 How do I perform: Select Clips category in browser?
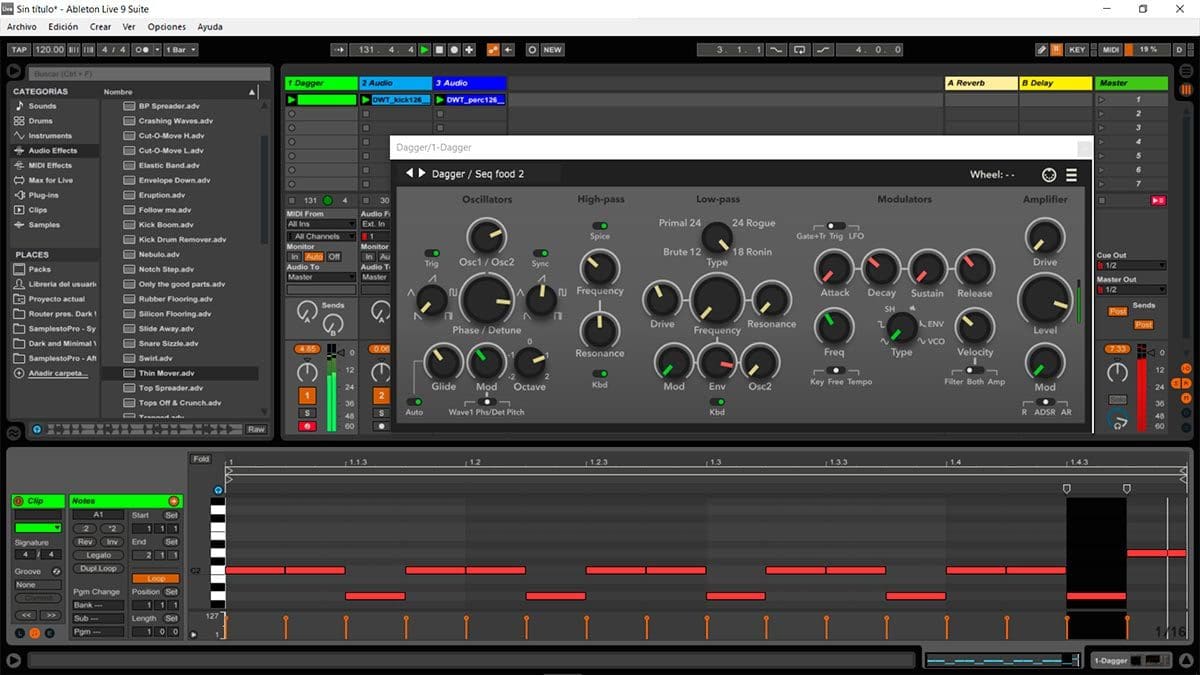[x=38, y=211]
